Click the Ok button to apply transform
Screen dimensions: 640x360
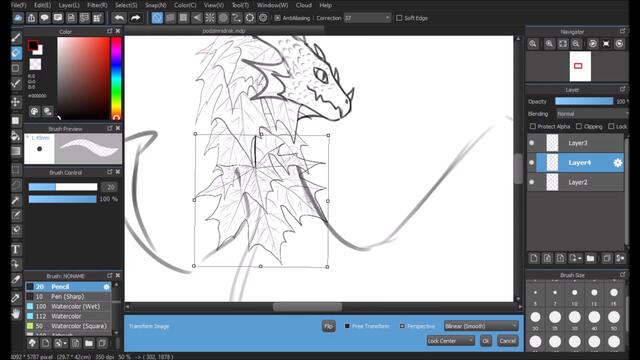[486, 341]
